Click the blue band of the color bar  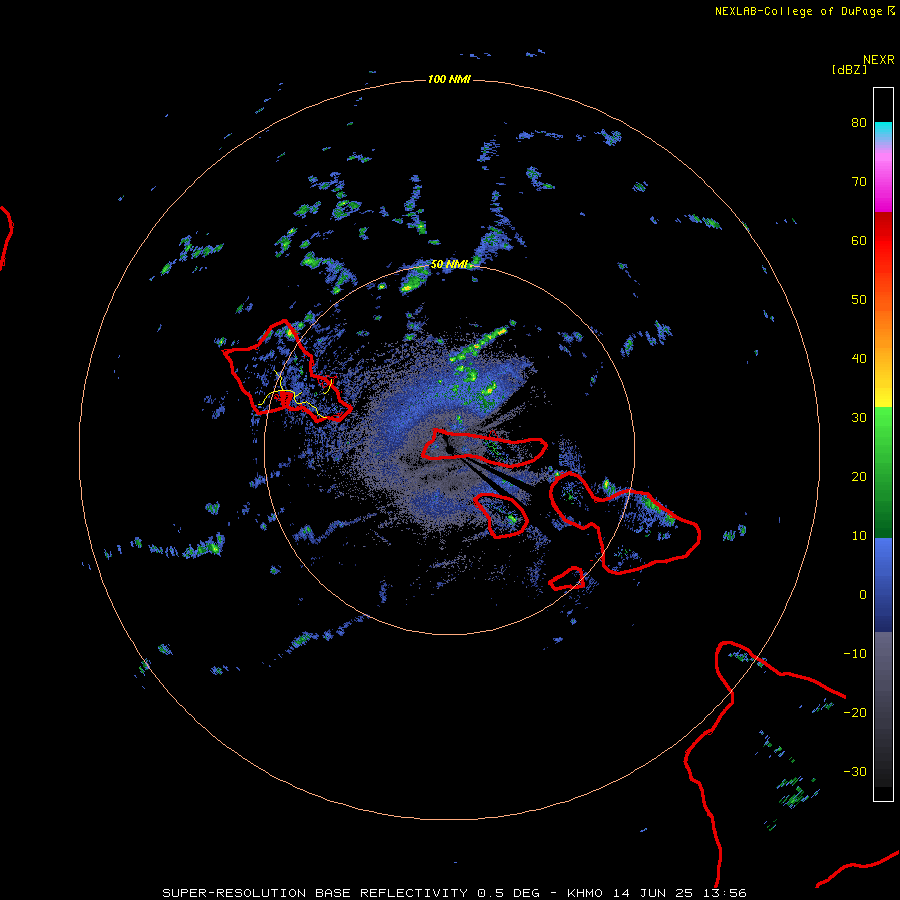(883, 584)
